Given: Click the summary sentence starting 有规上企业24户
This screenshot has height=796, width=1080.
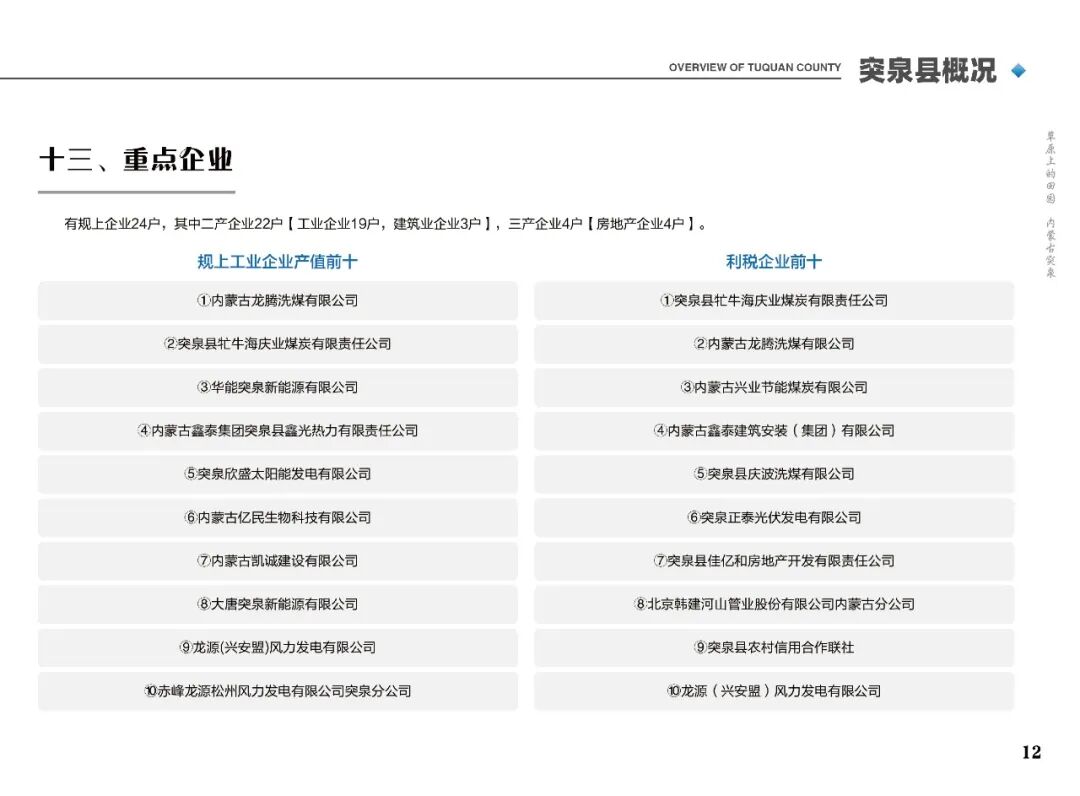Looking at the screenshot, I should tap(385, 224).
